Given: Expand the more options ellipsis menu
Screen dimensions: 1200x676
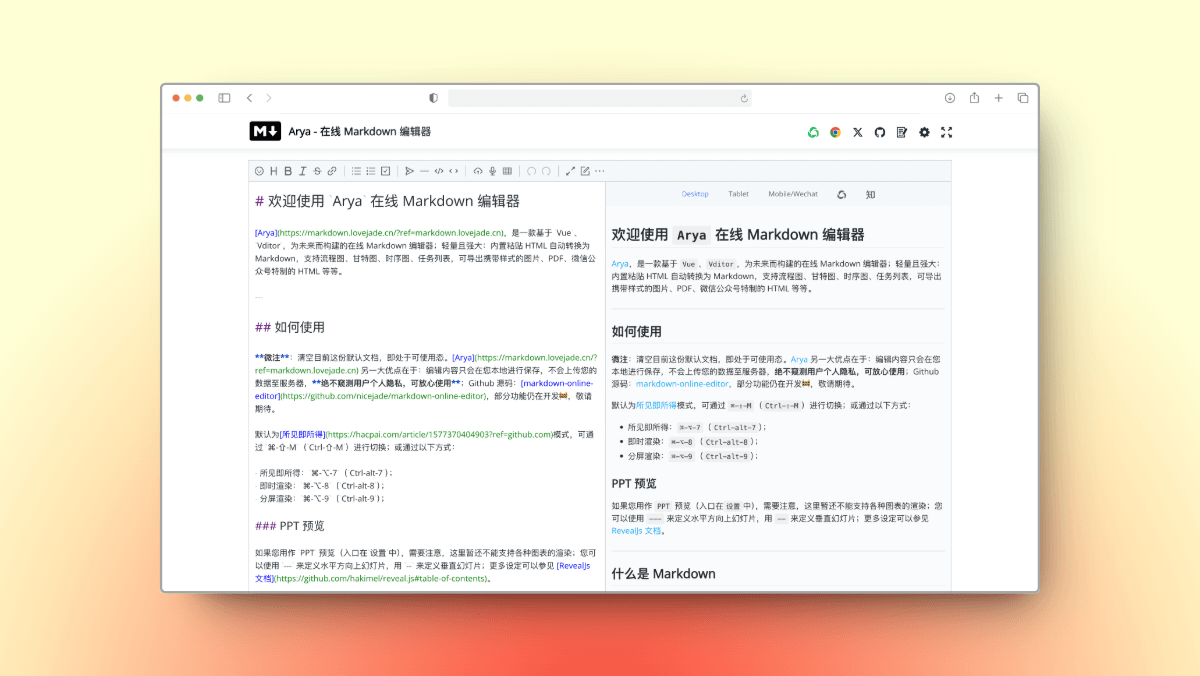Looking at the screenshot, I should pos(598,171).
